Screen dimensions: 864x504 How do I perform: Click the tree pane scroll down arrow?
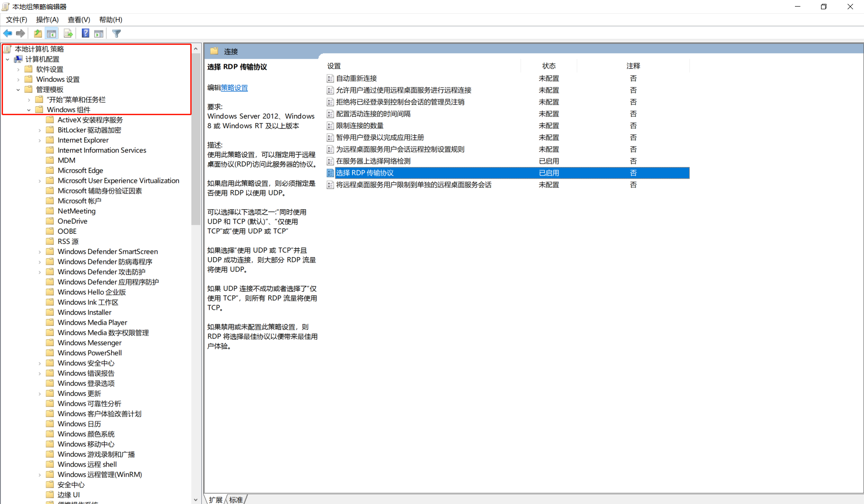[x=196, y=499]
